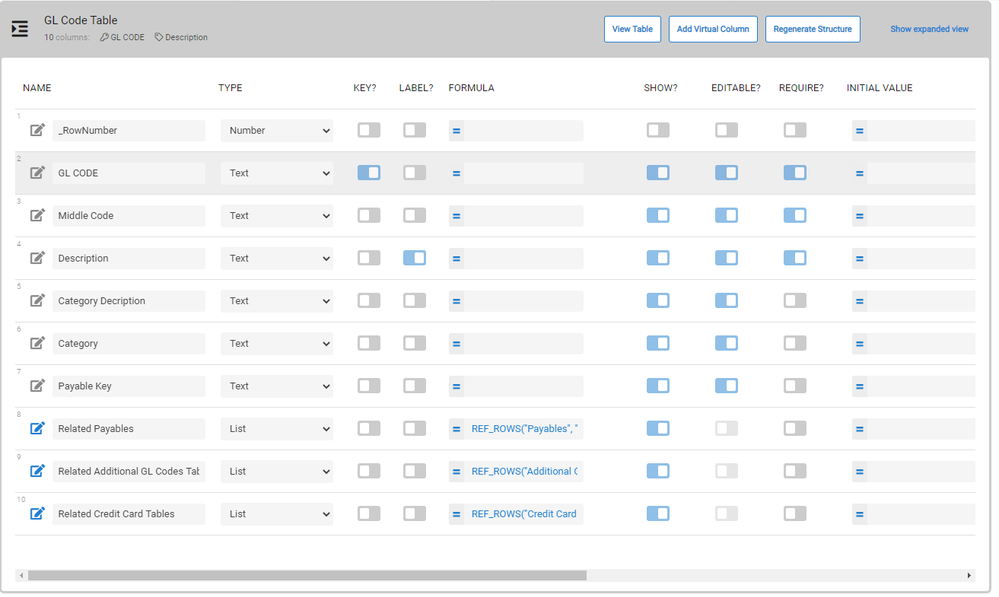Click the Category Decription name field

(129, 301)
